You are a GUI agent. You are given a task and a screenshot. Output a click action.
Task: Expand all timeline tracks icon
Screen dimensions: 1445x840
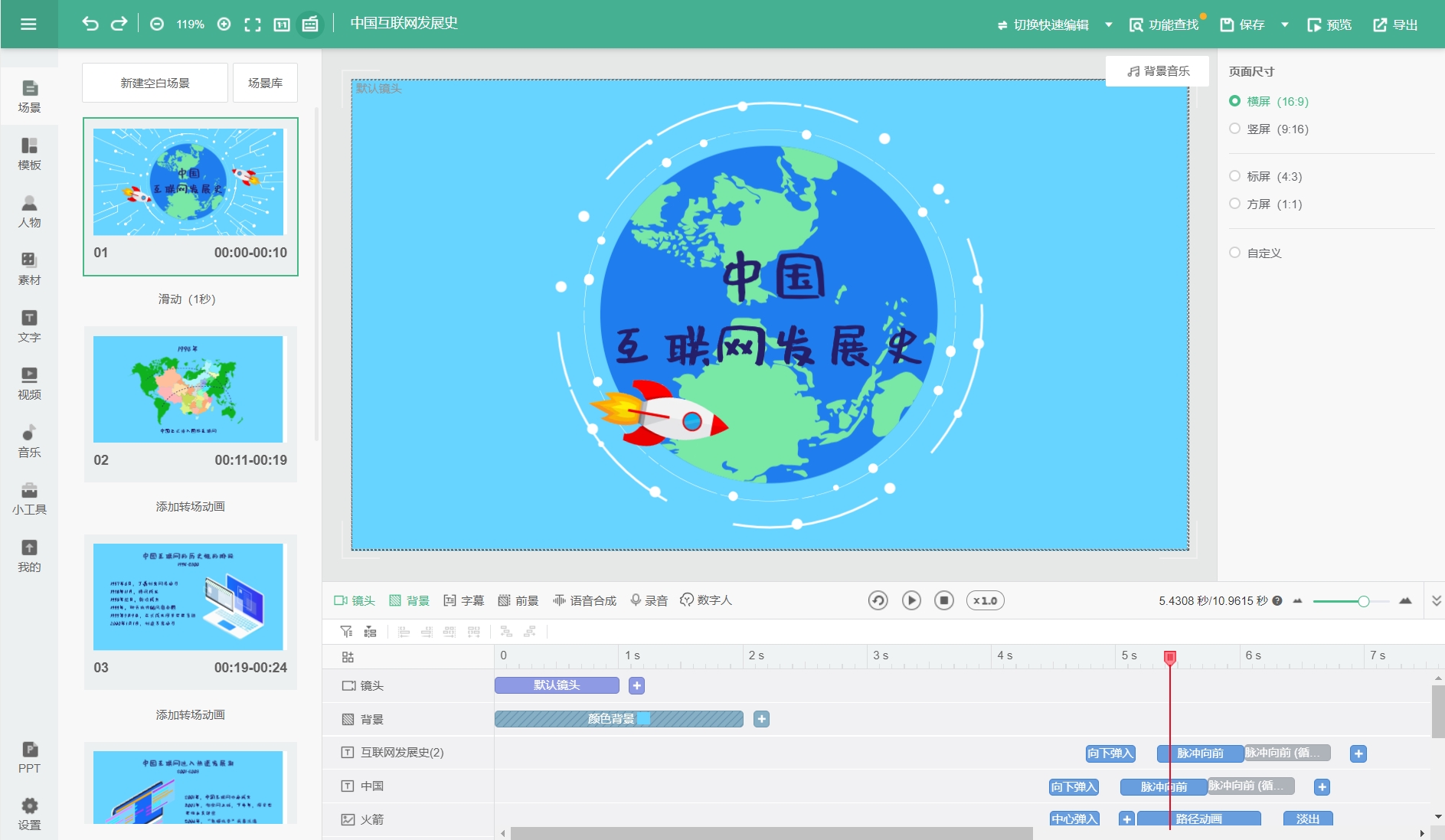click(348, 657)
